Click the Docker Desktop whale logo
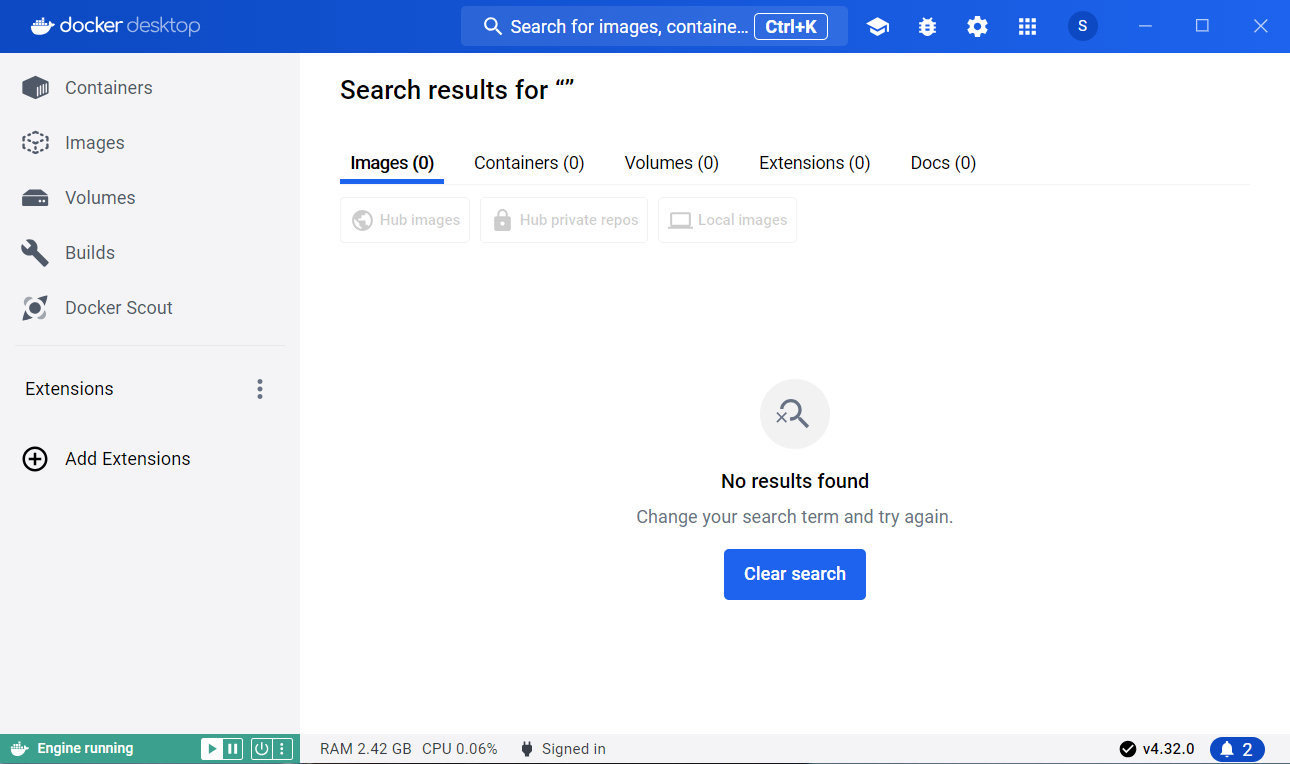The height and width of the screenshot is (764, 1290). click(41, 26)
